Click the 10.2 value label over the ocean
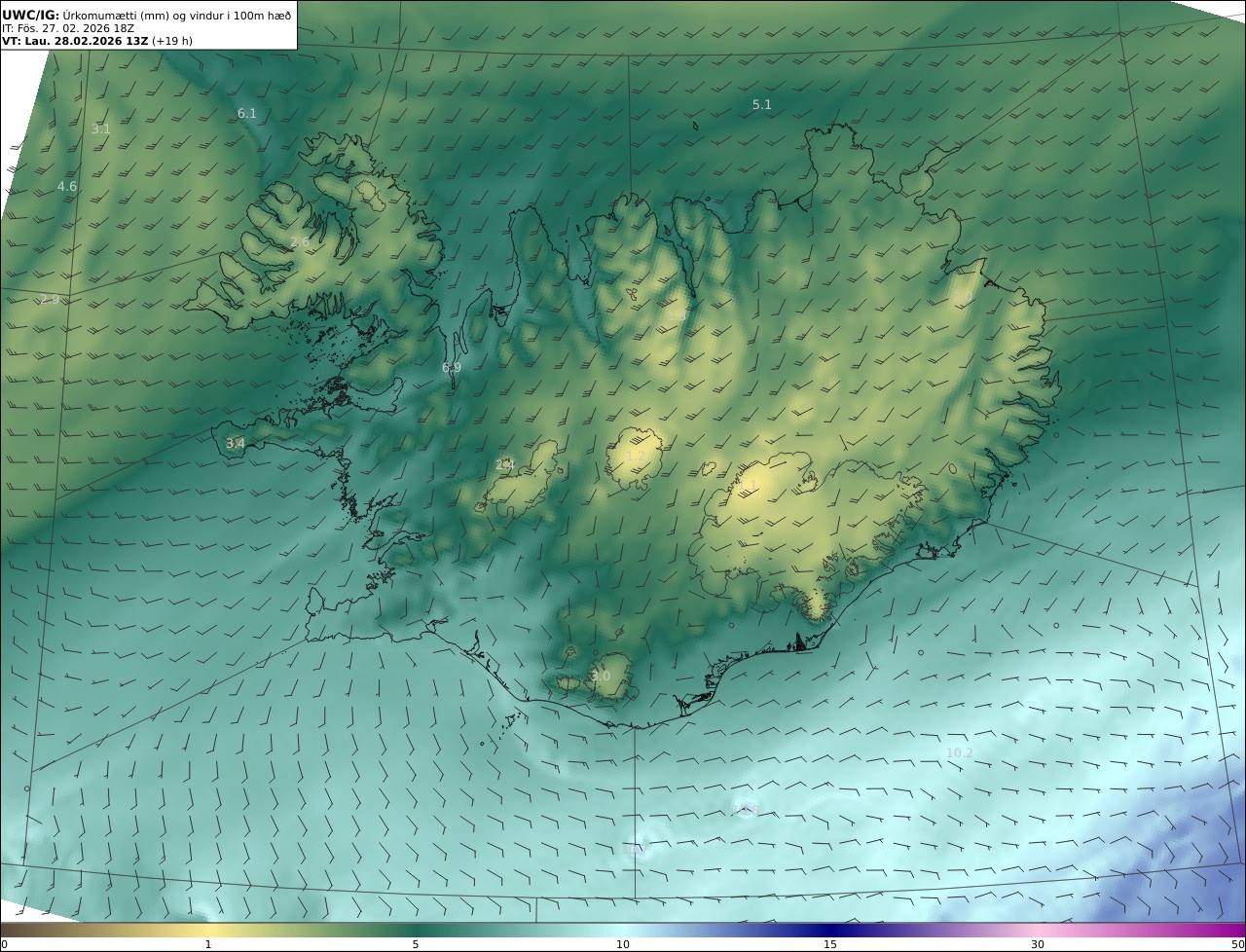Screen dimensions: 1246x952 pyautogui.click(x=960, y=752)
